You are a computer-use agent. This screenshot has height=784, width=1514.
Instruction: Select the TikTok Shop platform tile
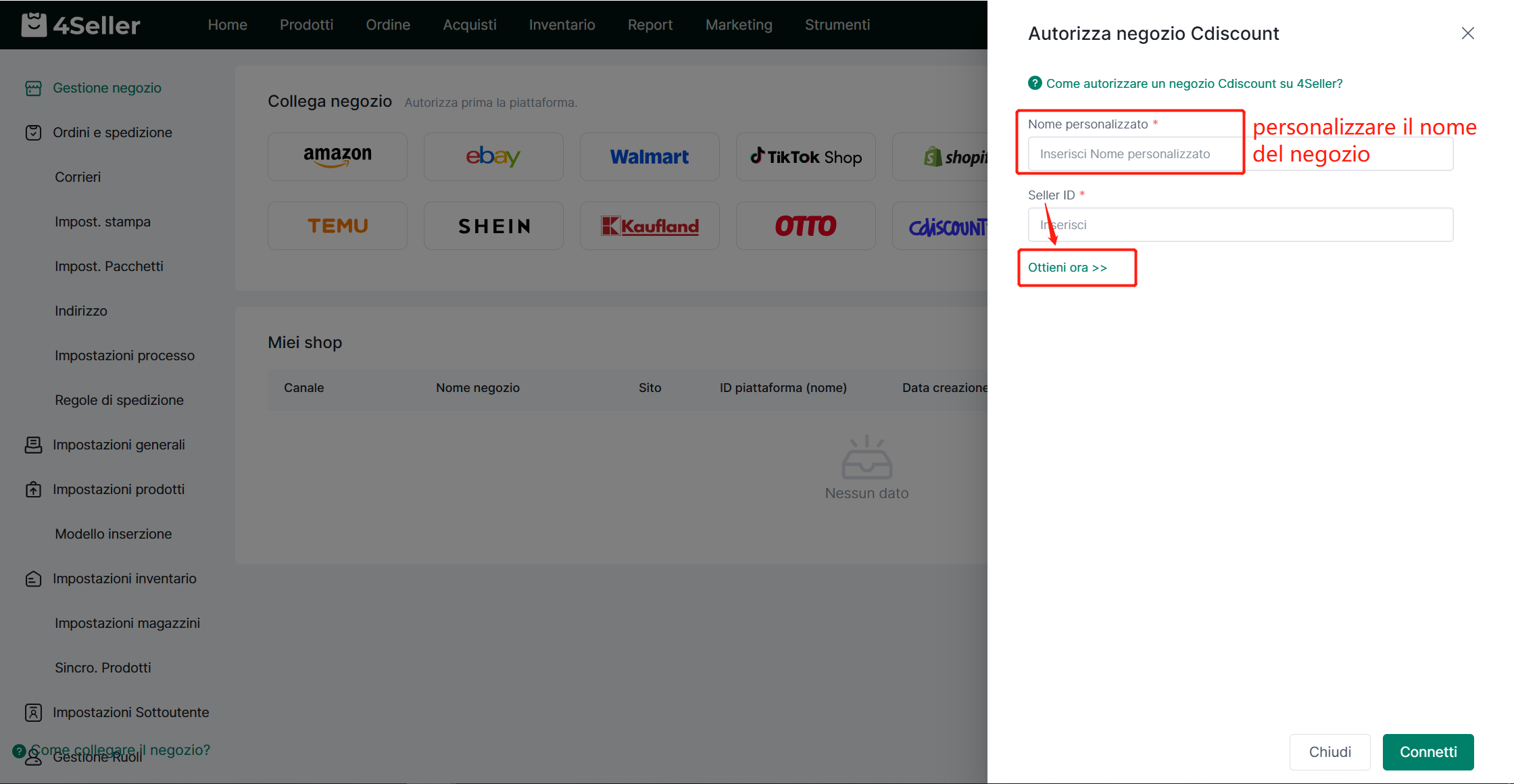(x=806, y=157)
